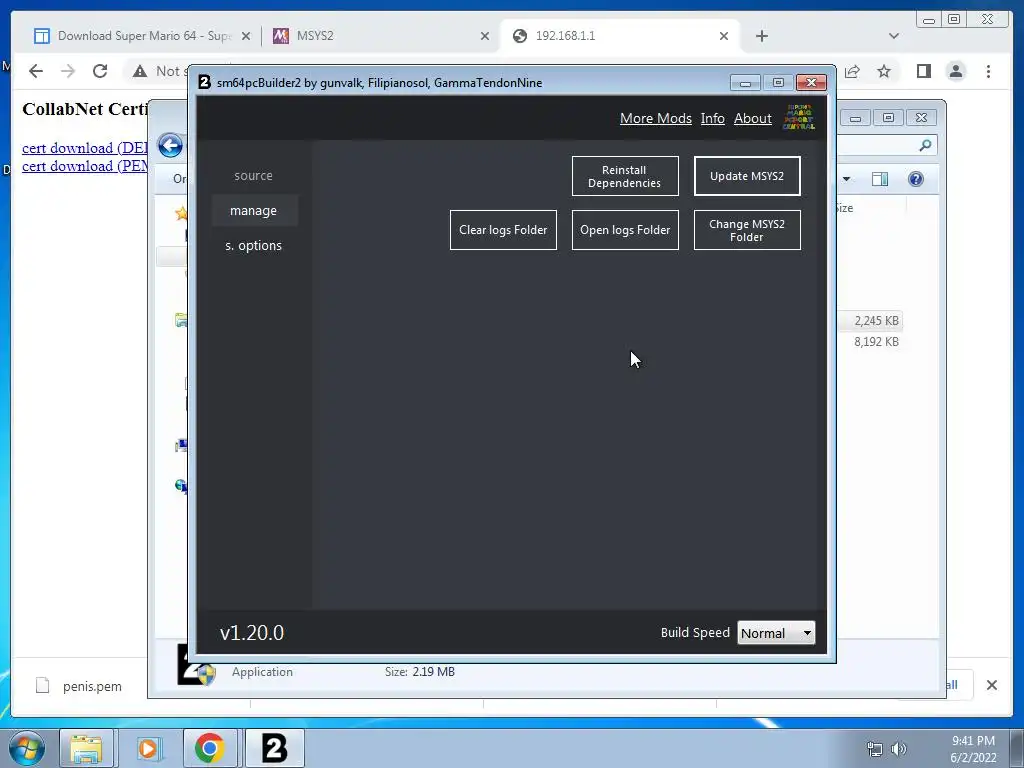
Task: Click Reinstall Dependencies button
Action: pyautogui.click(x=625, y=176)
